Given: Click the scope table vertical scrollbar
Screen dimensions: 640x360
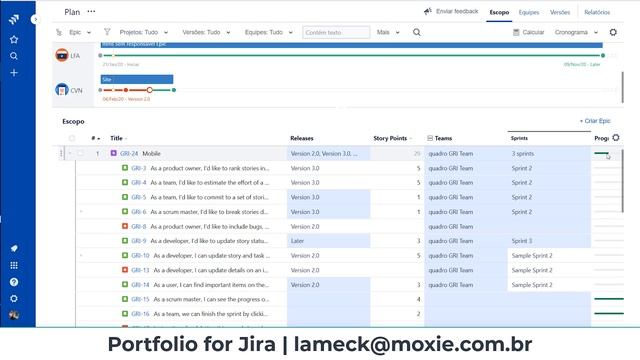Looking at the screenshot, I should [622, 181].
